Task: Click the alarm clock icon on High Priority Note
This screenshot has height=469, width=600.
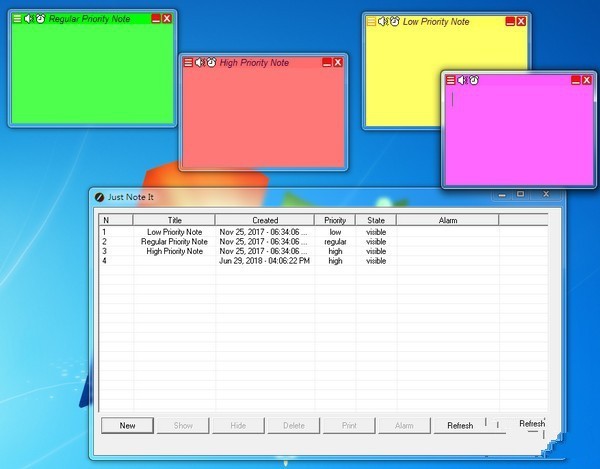Action: pos(212,62)
